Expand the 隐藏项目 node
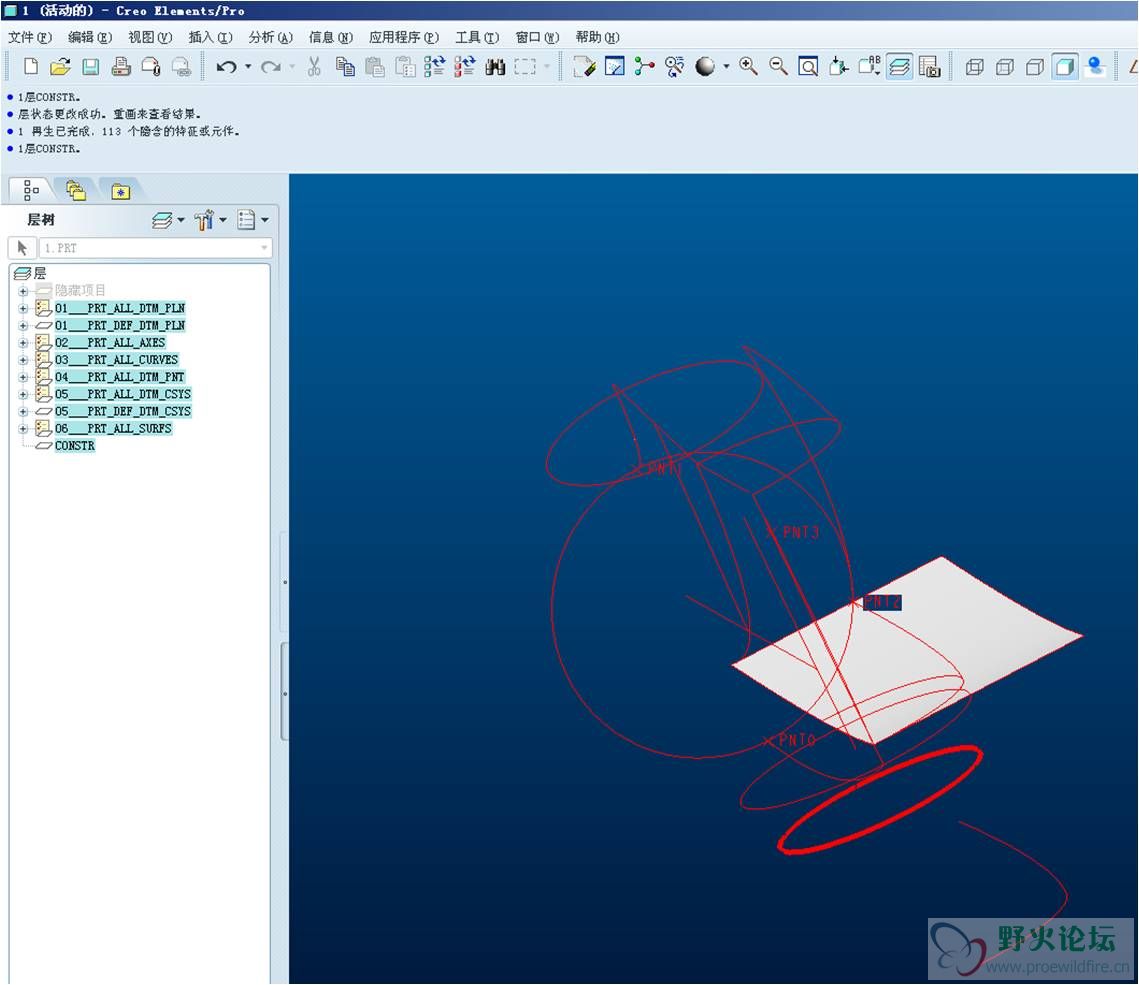 coord(23,291)
